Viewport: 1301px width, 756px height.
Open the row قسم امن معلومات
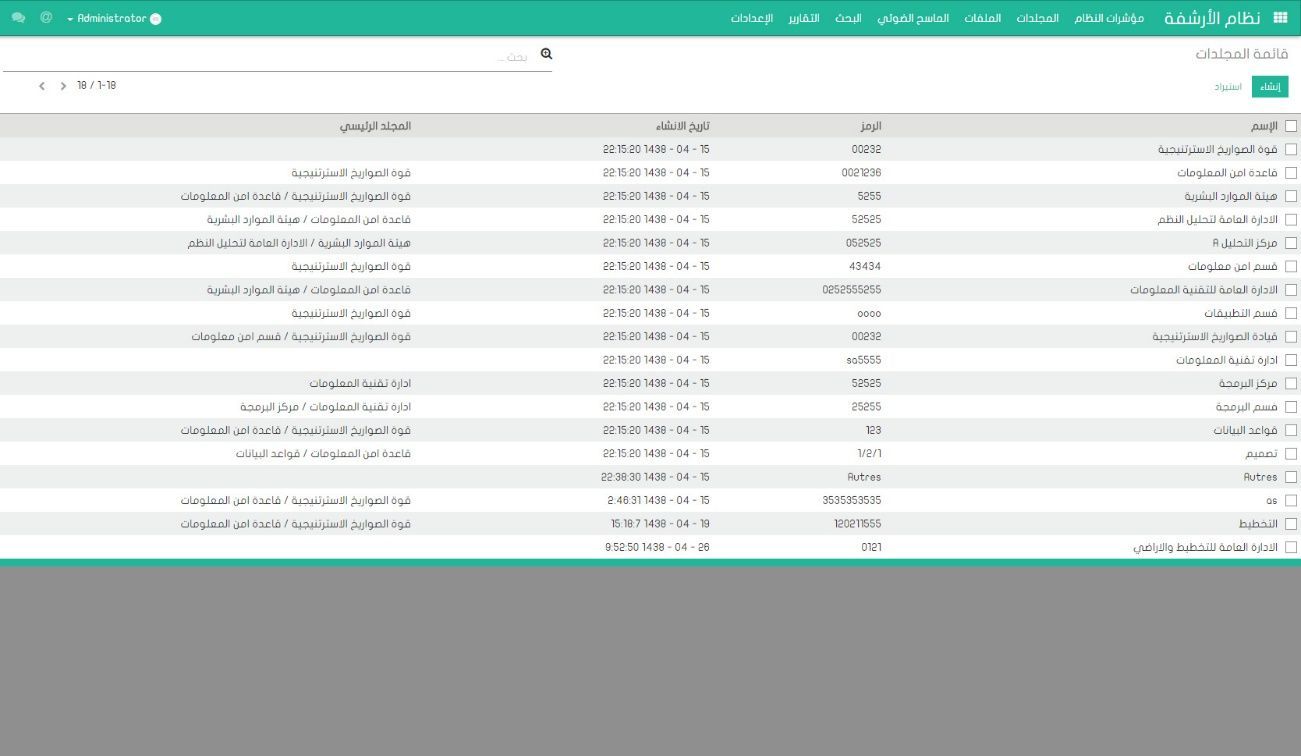650,266
